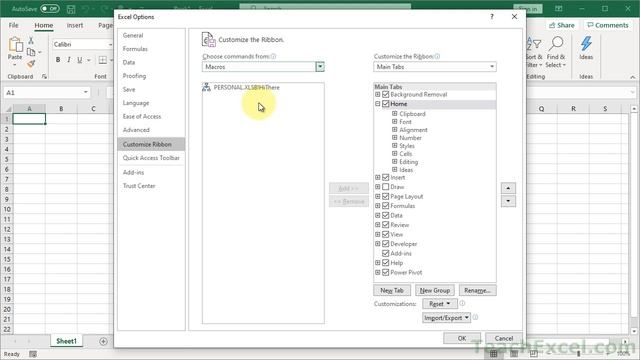The image size is (640, 360).
Task: Click the Ideas lightning icon
Action: (586, 44)
